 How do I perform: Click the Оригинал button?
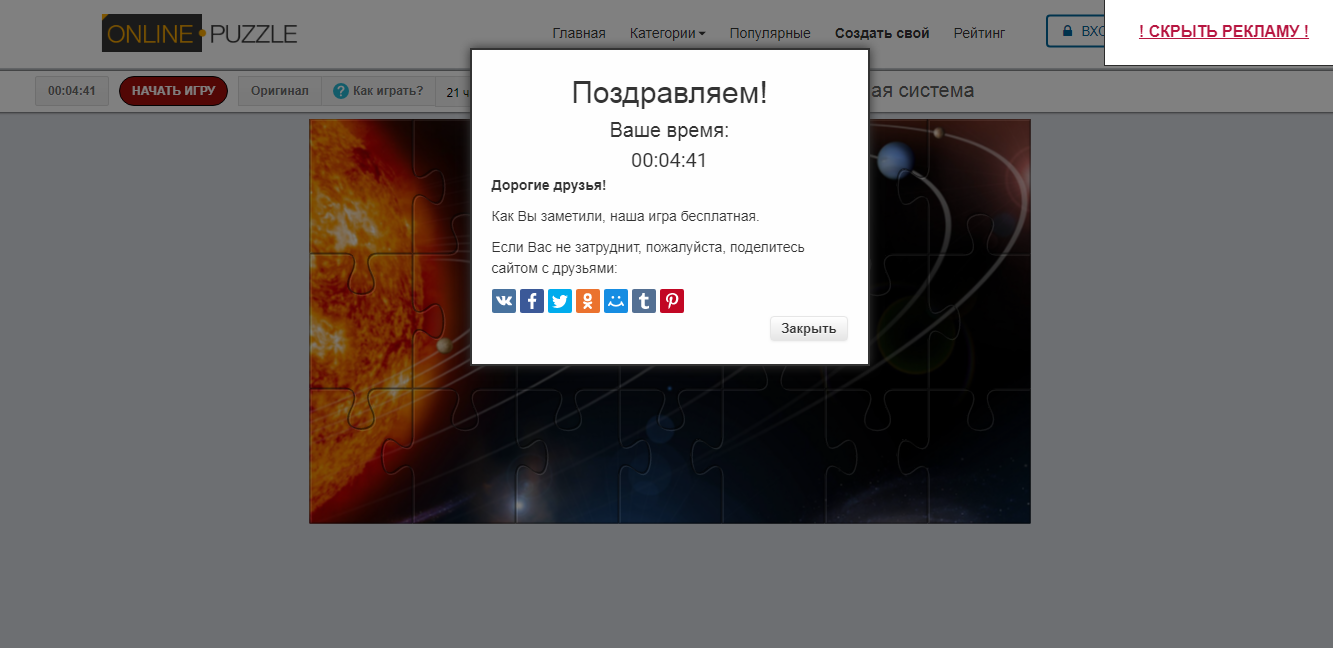click(x=280, y=91)
